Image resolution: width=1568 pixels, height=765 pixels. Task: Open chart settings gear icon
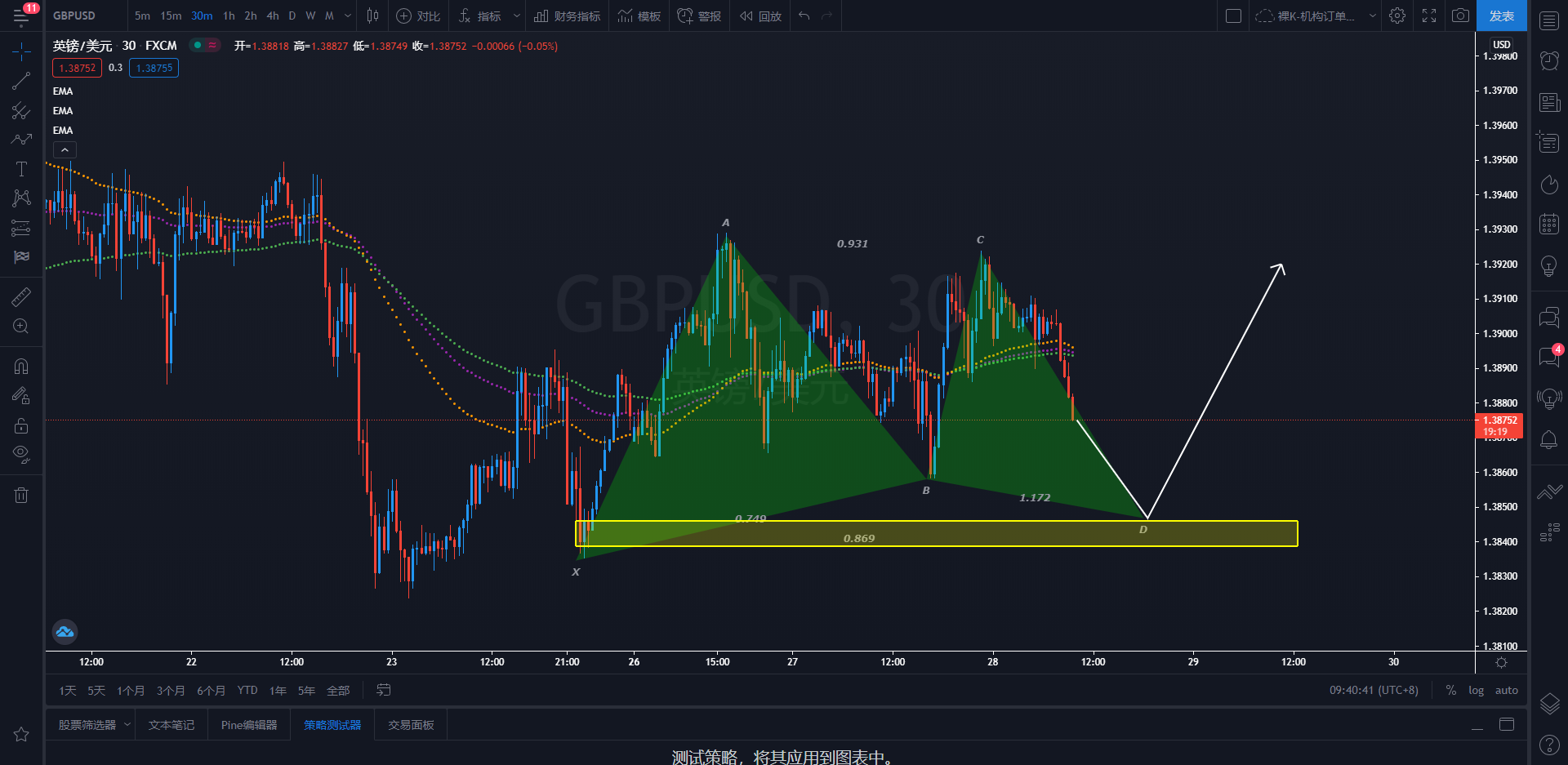pyautogui.click(x=1397, y=16)
